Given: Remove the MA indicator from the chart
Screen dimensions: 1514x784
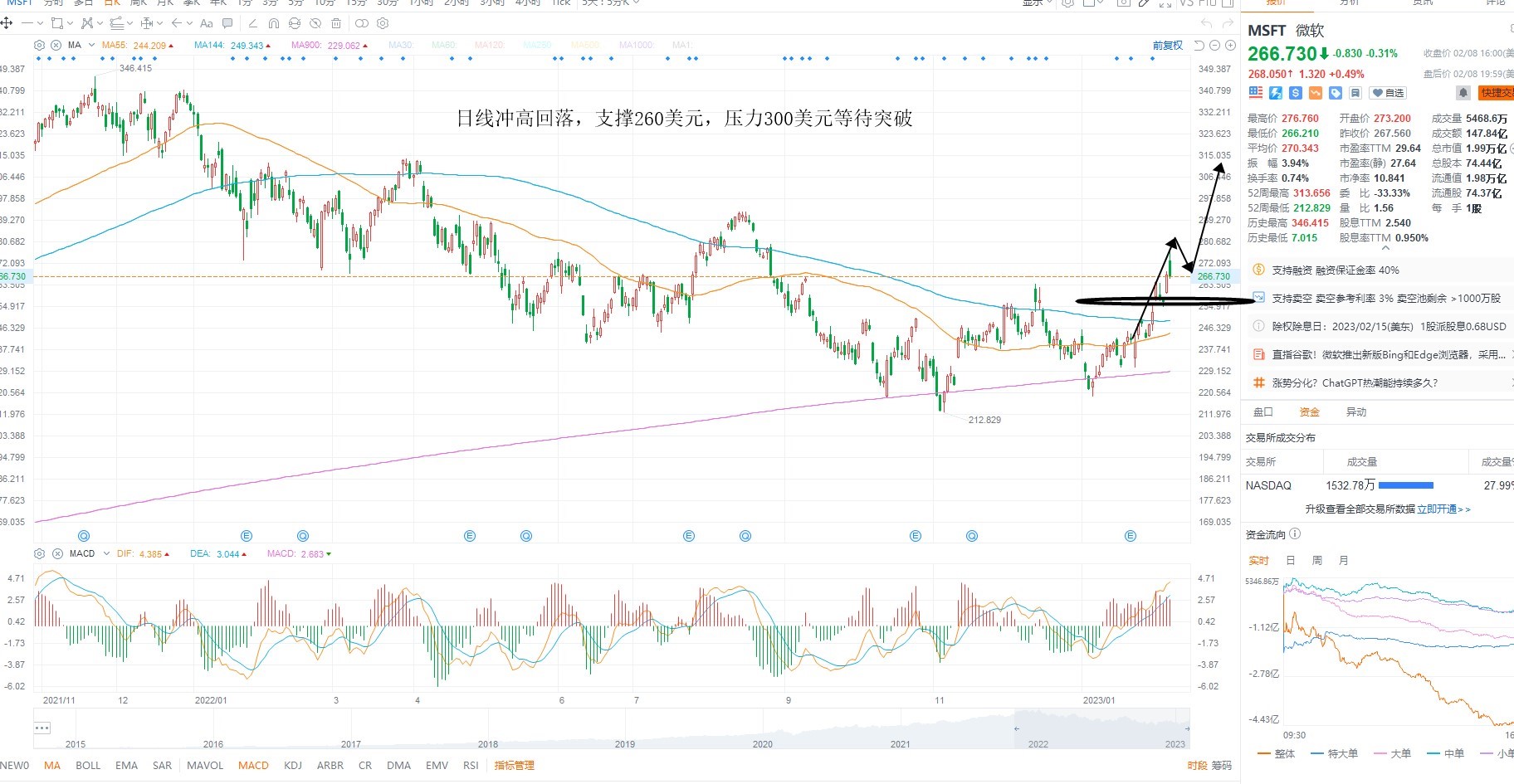Looking at the screenshot, I should point(56,45).
